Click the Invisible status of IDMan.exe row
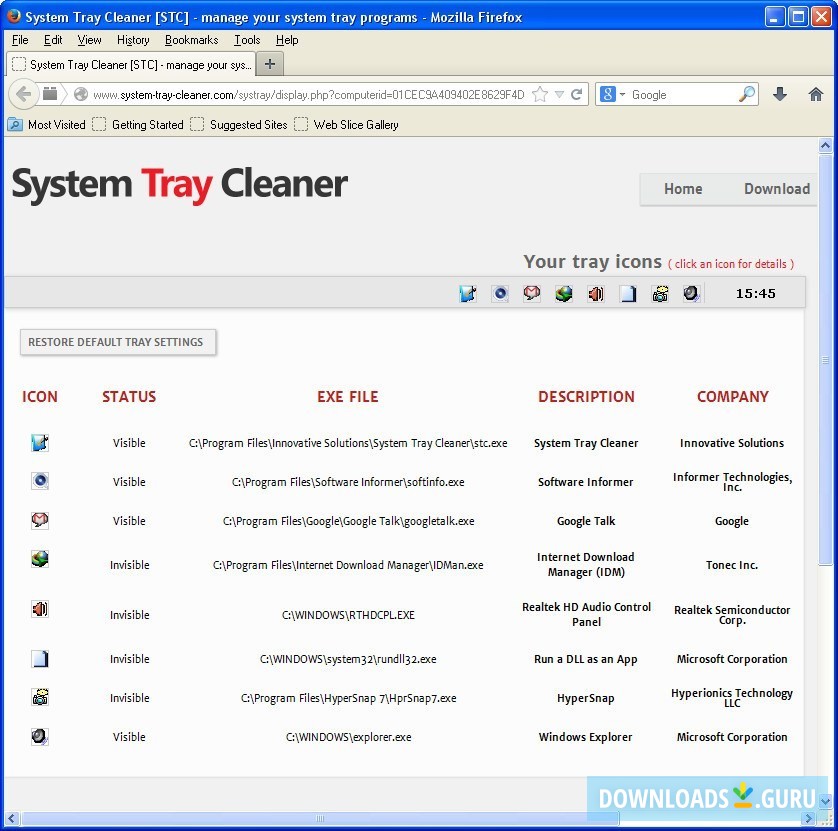This screenshot has height=831, width=838. pyautogui.click(x=129, y=565)
